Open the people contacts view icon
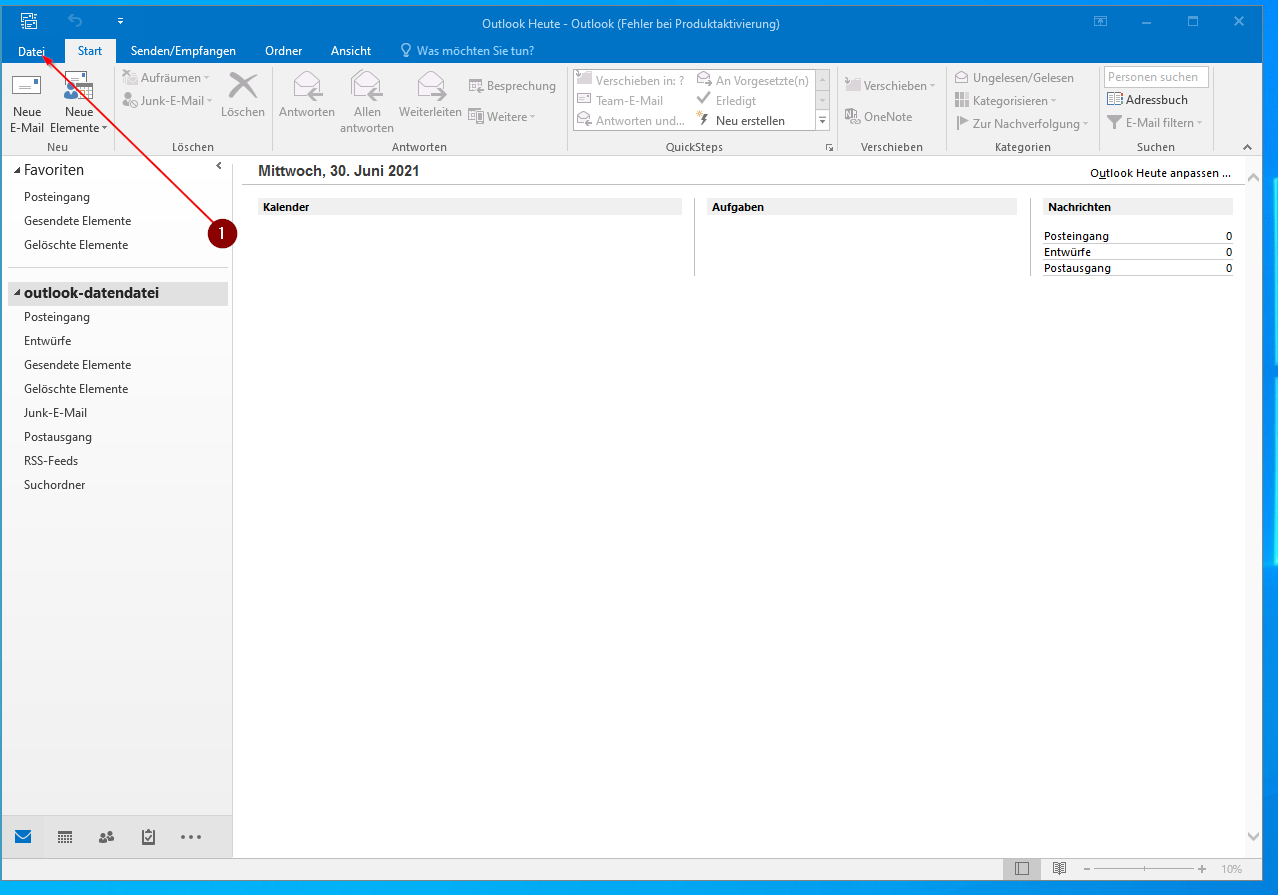Viewport: 1278px width, 895px height. [106, 837]
